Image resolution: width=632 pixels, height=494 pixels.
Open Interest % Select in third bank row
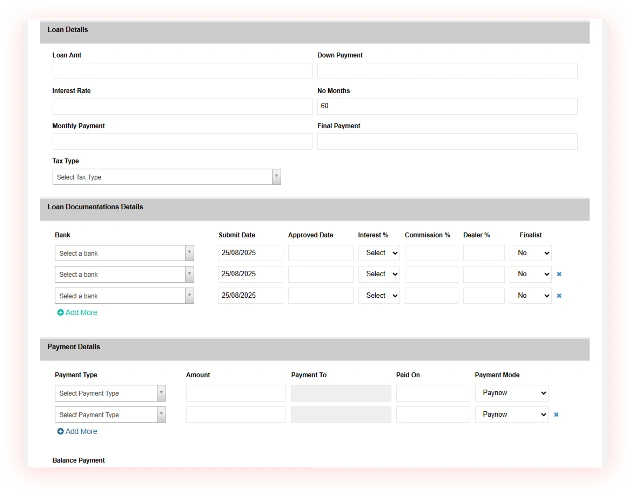tap(379, 296)
